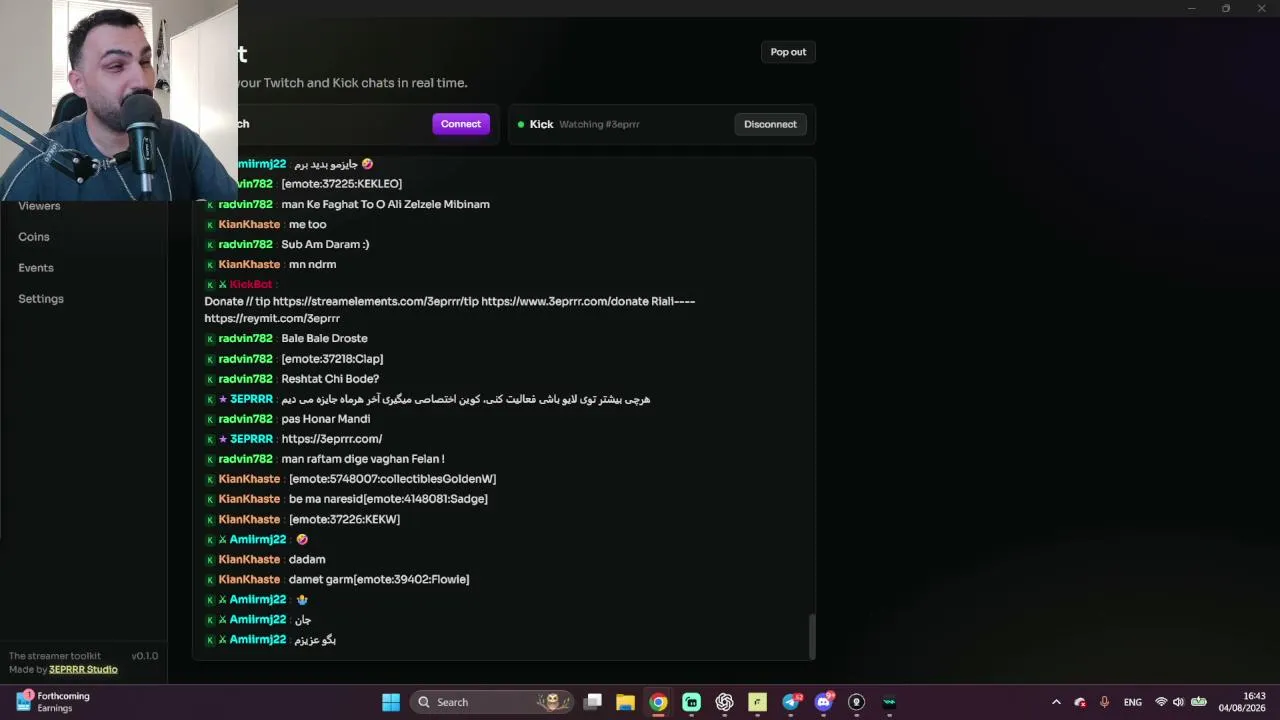Screen dimensions: 1280x720
Task: Open the battery status tray icon
Action: [1199, 702]
